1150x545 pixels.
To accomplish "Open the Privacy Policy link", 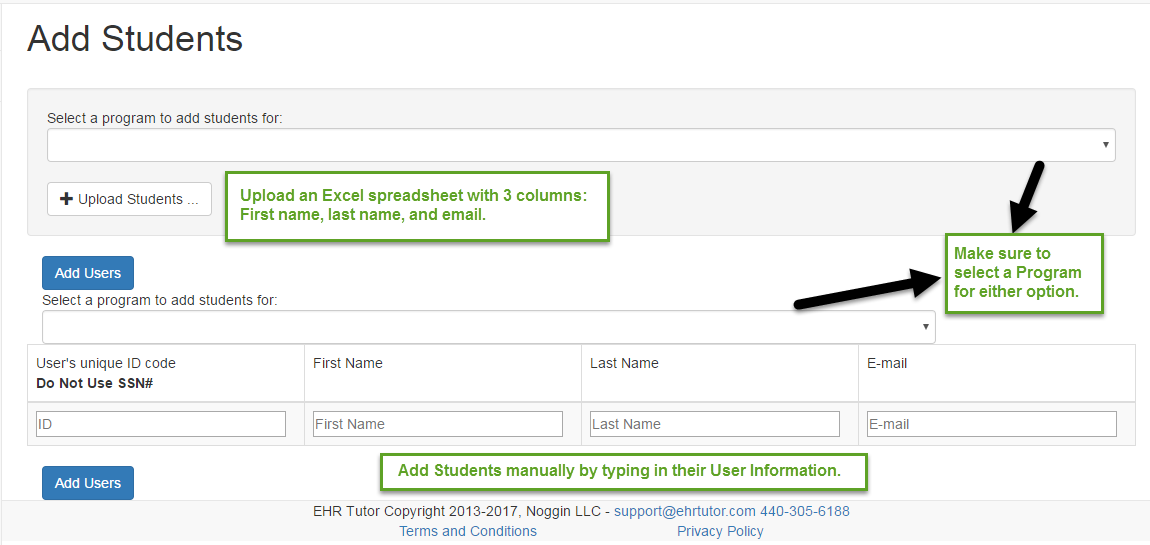I will 720,531.
